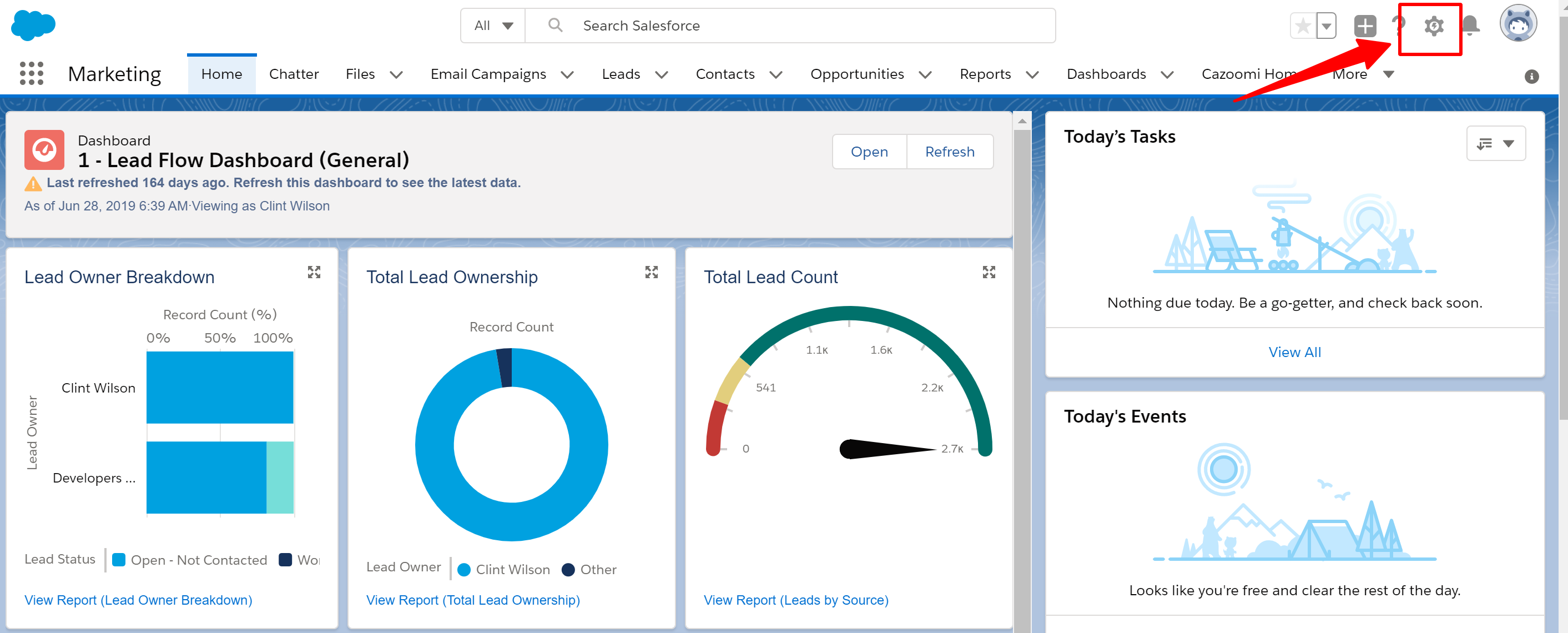Screen dimensions: 1568x633
Task: Click the dashboard Open button
Action: tap(869, 152)
